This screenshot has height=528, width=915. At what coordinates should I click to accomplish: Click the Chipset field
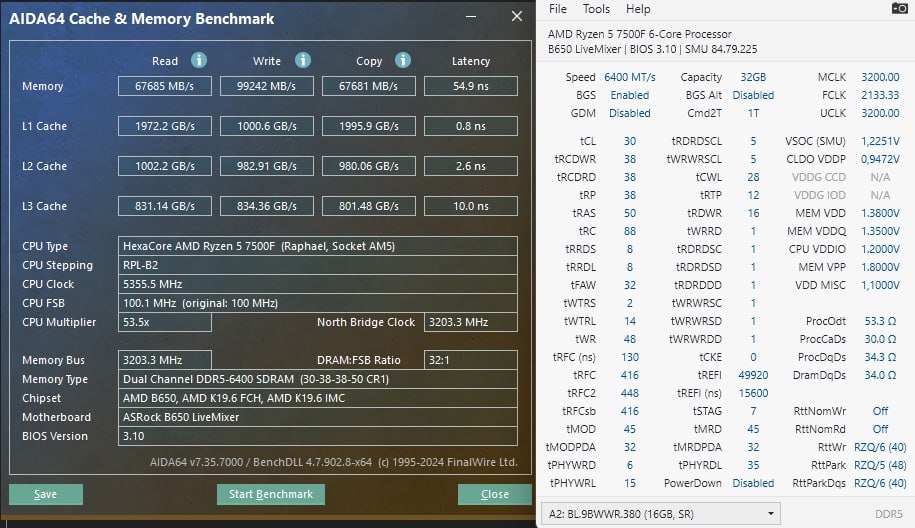317,398
